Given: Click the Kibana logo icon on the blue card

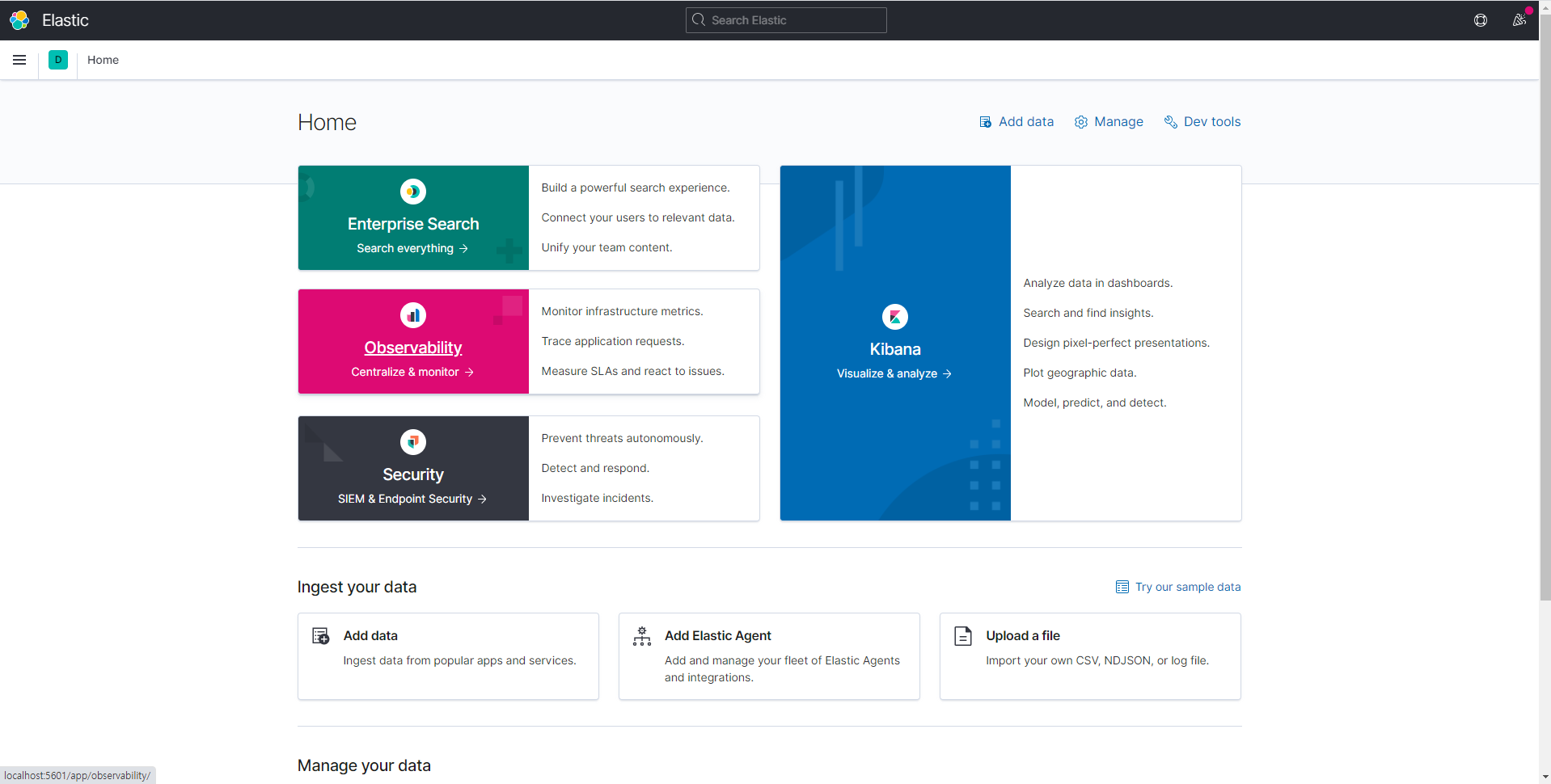Looking at the screenshot, I should (894, 316).
